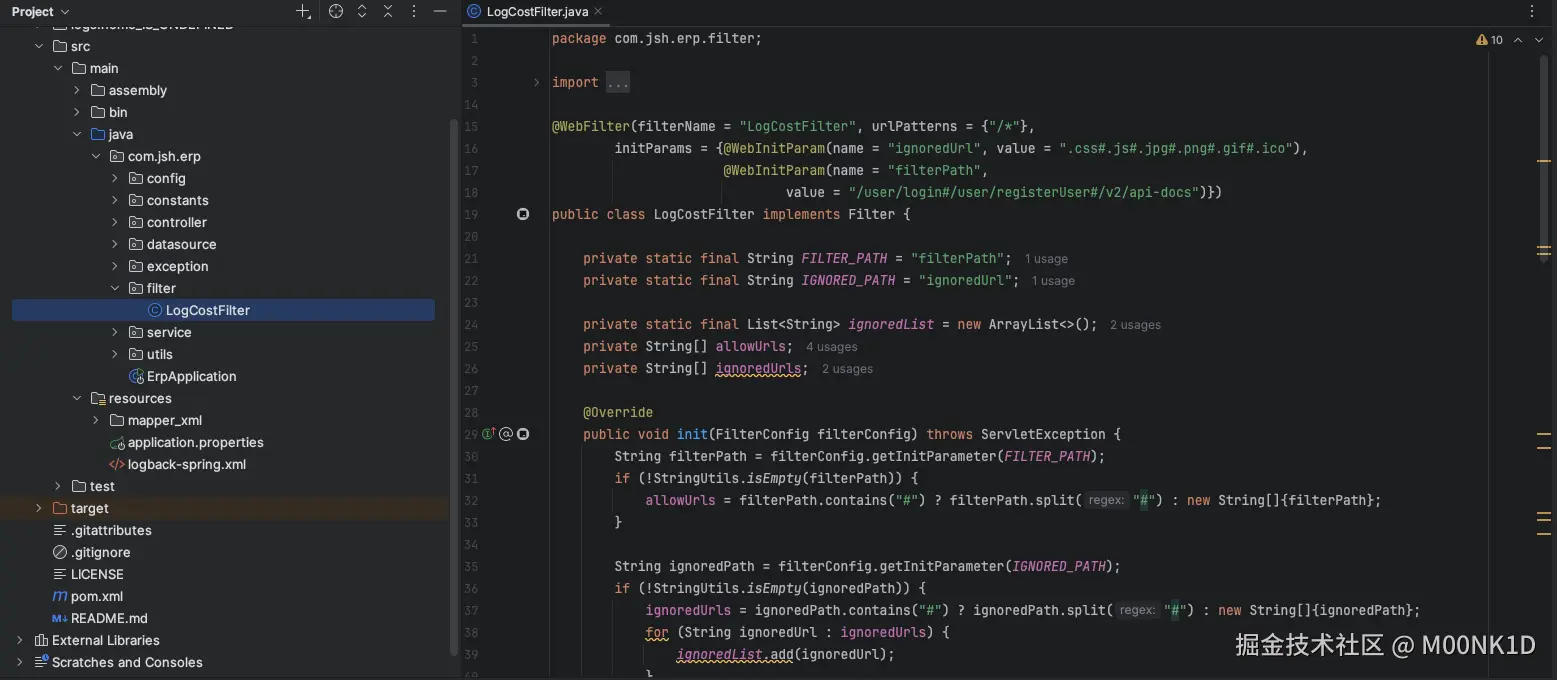Open the inspections warning widget showing 10
The width and height of the screenshot is (1557, 680).
tap(1488, 39)
